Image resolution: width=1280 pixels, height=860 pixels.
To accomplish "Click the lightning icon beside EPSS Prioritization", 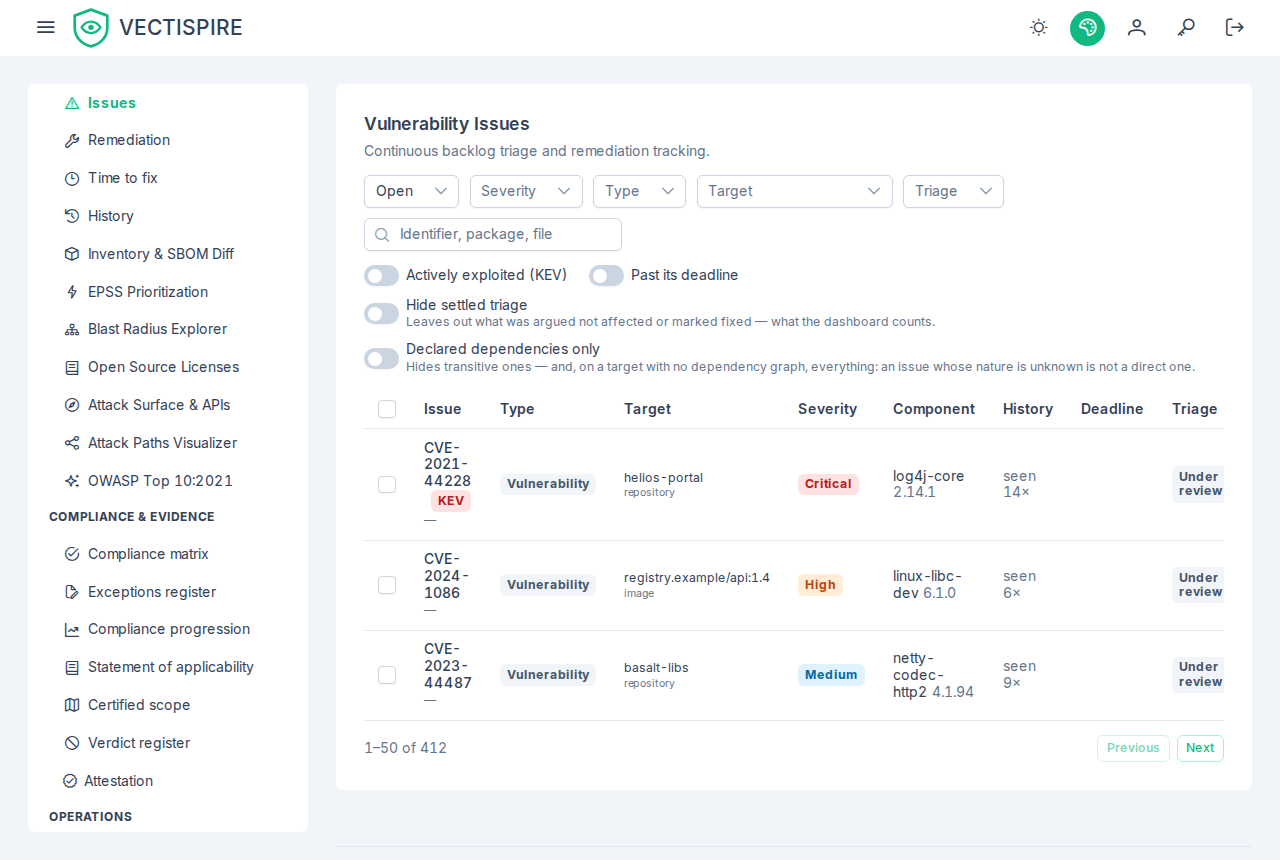I will pyautogui.click(x=72, y=292).
